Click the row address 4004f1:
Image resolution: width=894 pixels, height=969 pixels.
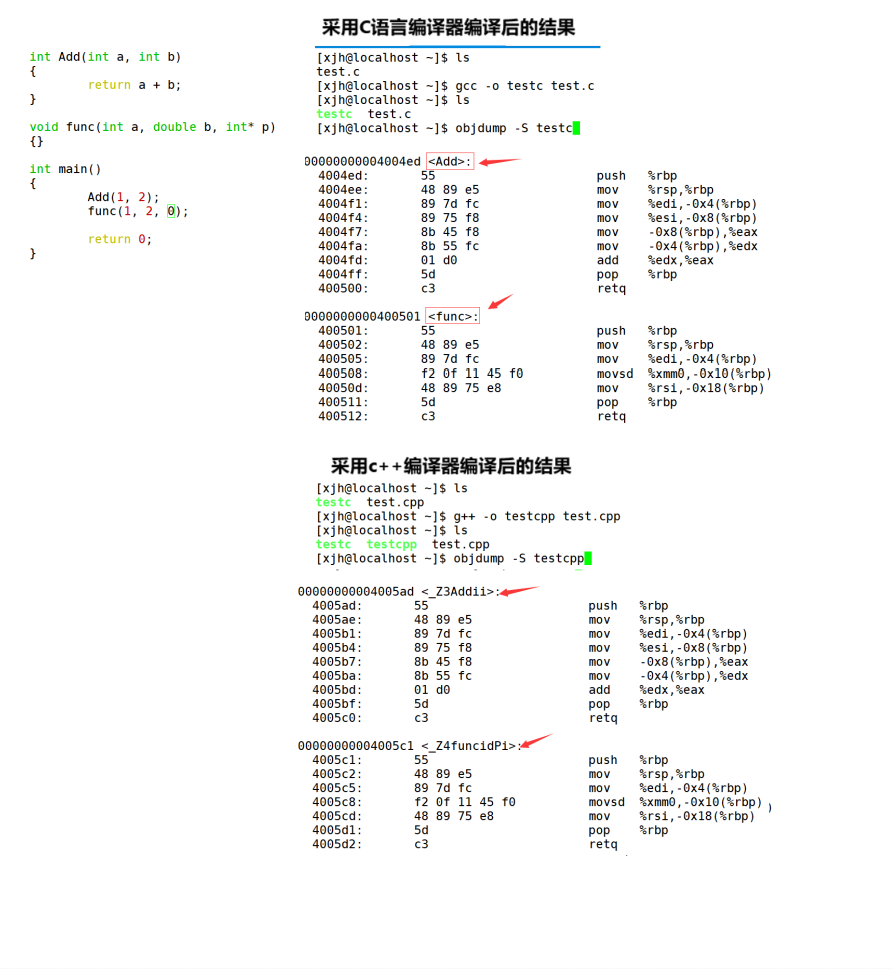click(343, 204)
